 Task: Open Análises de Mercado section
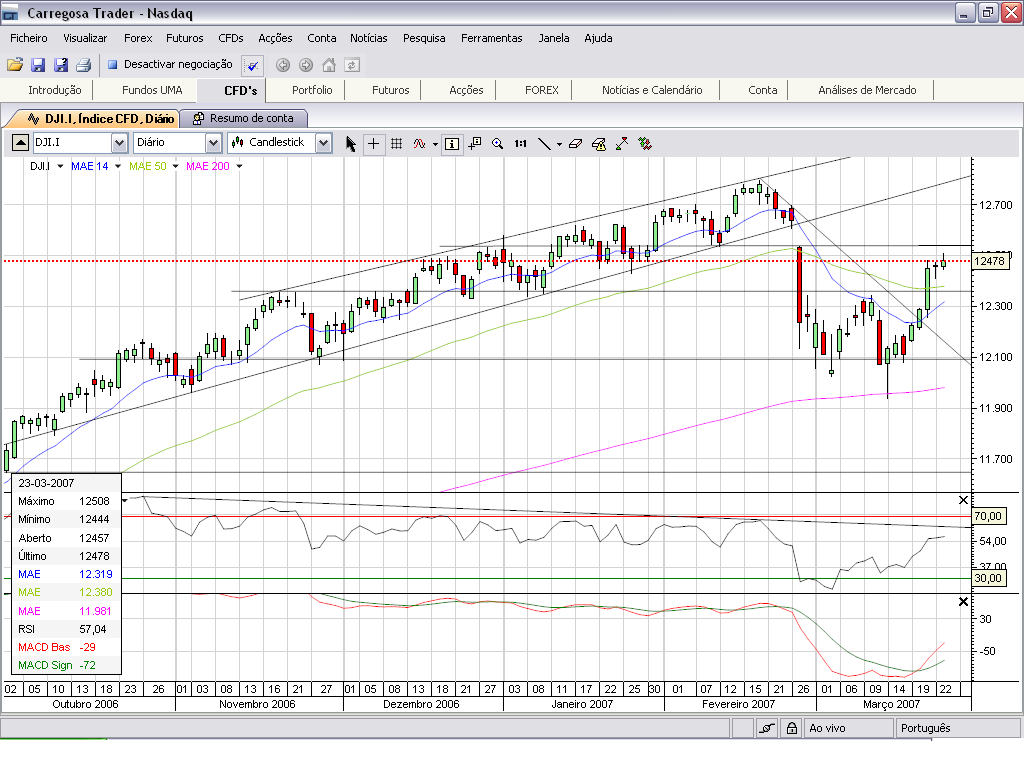click(x=867, y=90)
